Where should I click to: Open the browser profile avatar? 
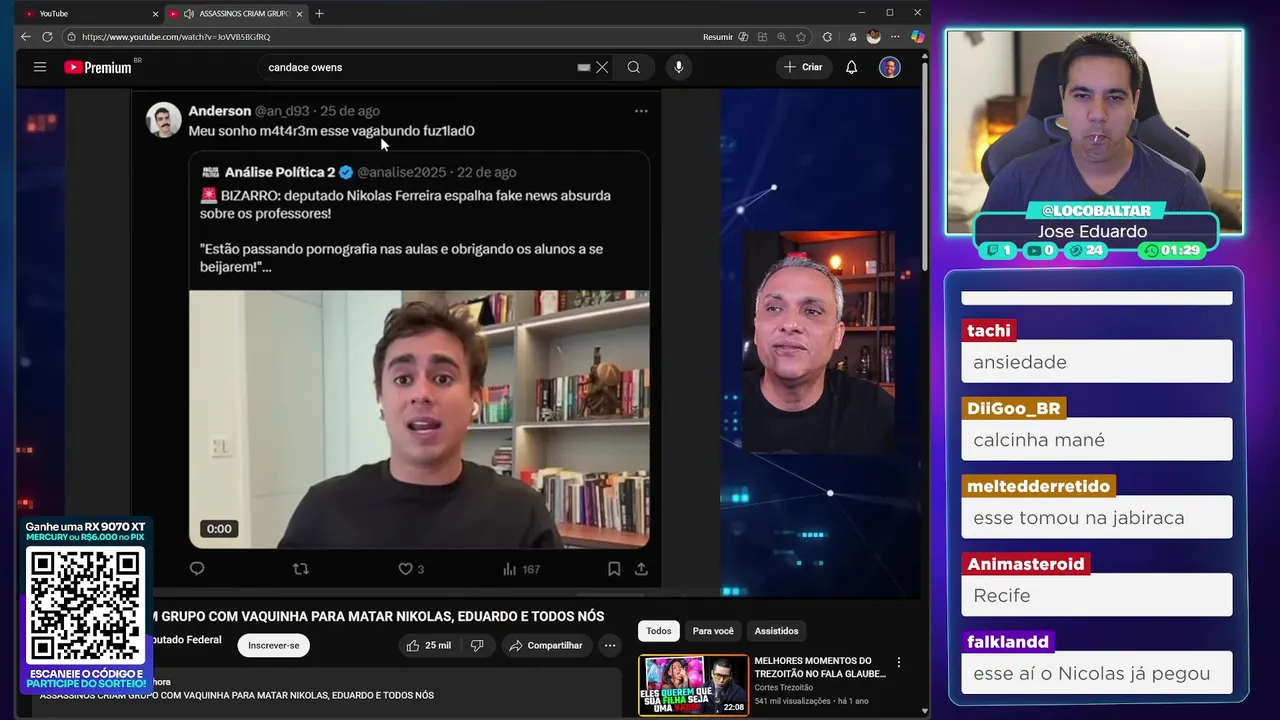[x=873, y=37]
